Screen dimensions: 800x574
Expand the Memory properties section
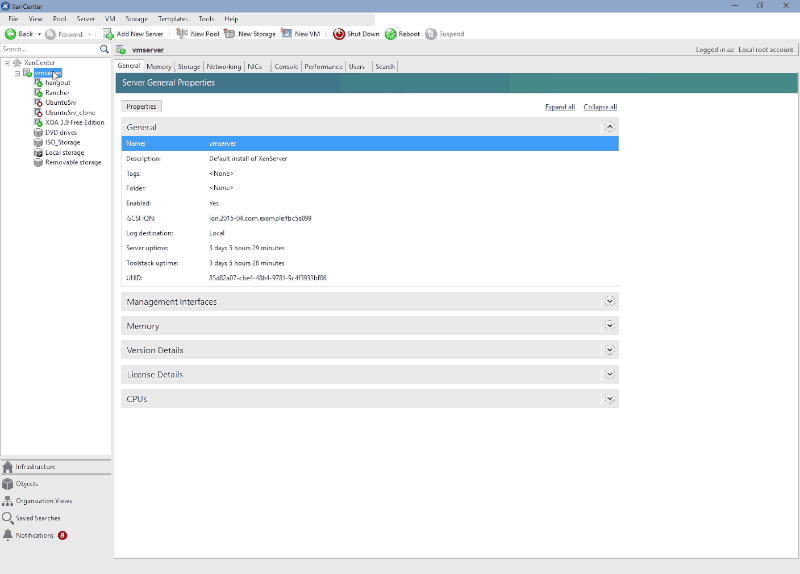point(610,326)
